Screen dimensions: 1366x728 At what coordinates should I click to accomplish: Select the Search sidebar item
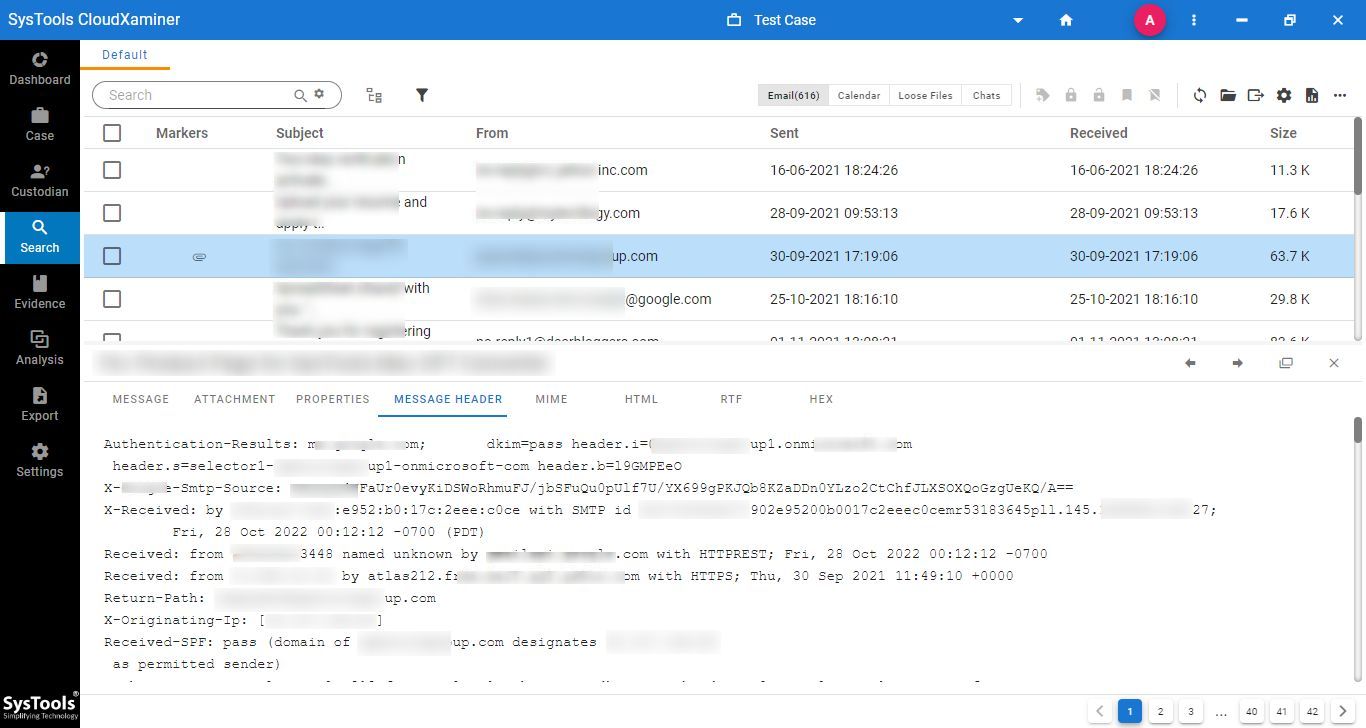[x=40, y=236]
